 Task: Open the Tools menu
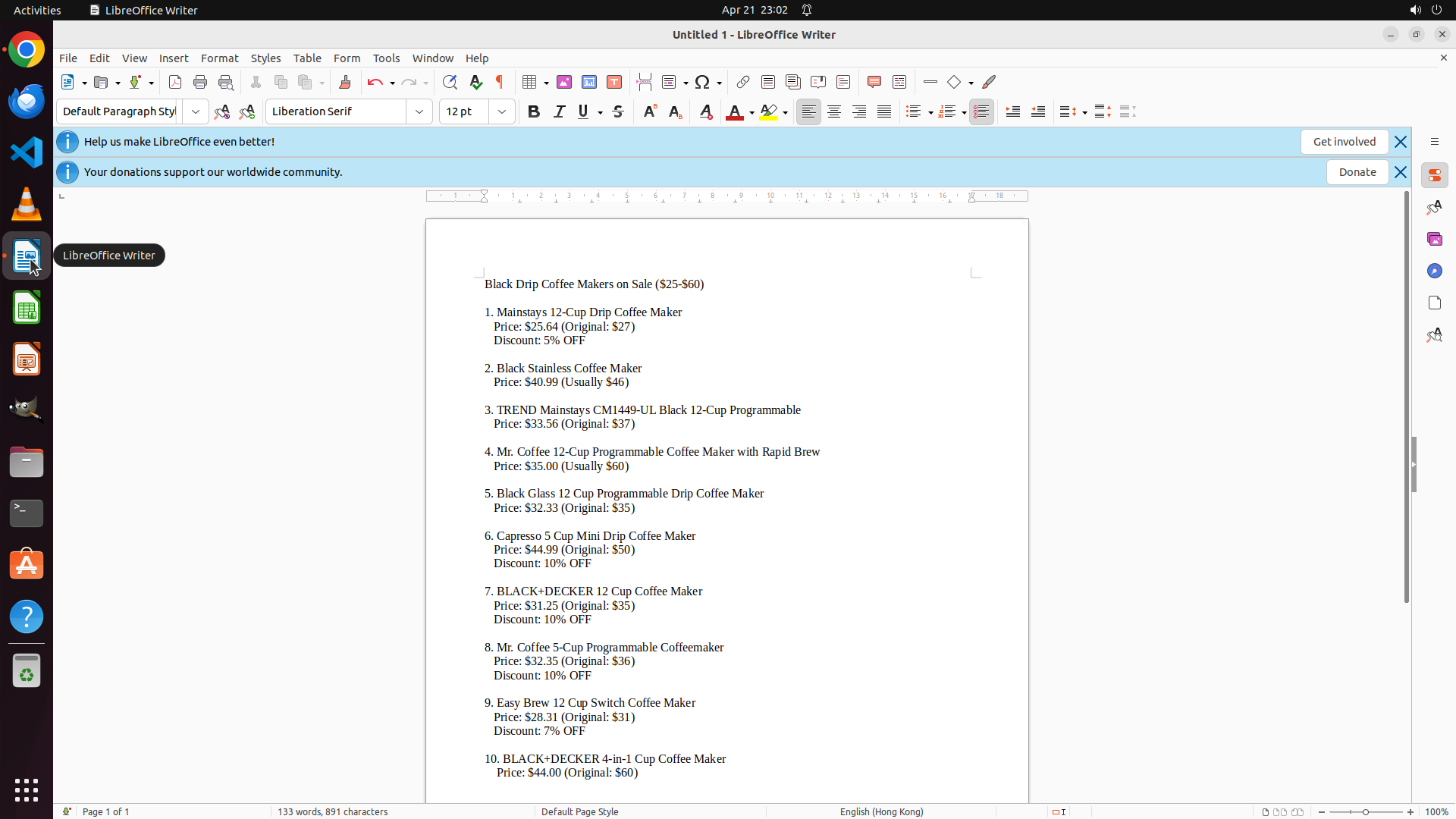pos(386,58)
